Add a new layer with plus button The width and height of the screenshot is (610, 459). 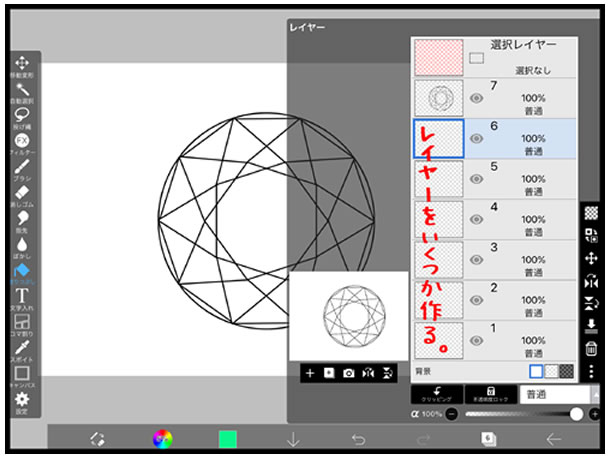310,373
